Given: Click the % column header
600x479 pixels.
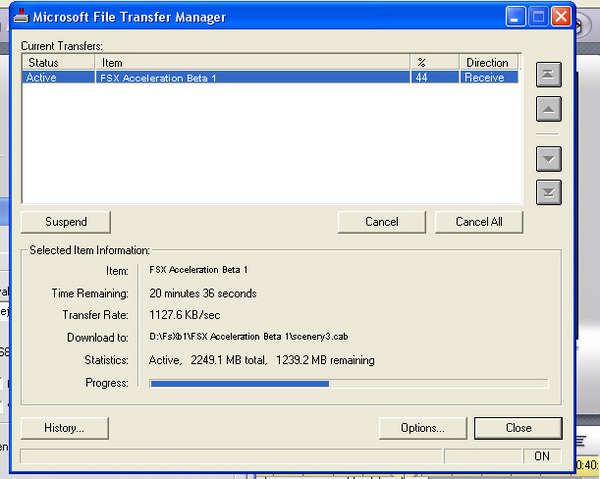Looking at the screenshot, I should 435,62.
